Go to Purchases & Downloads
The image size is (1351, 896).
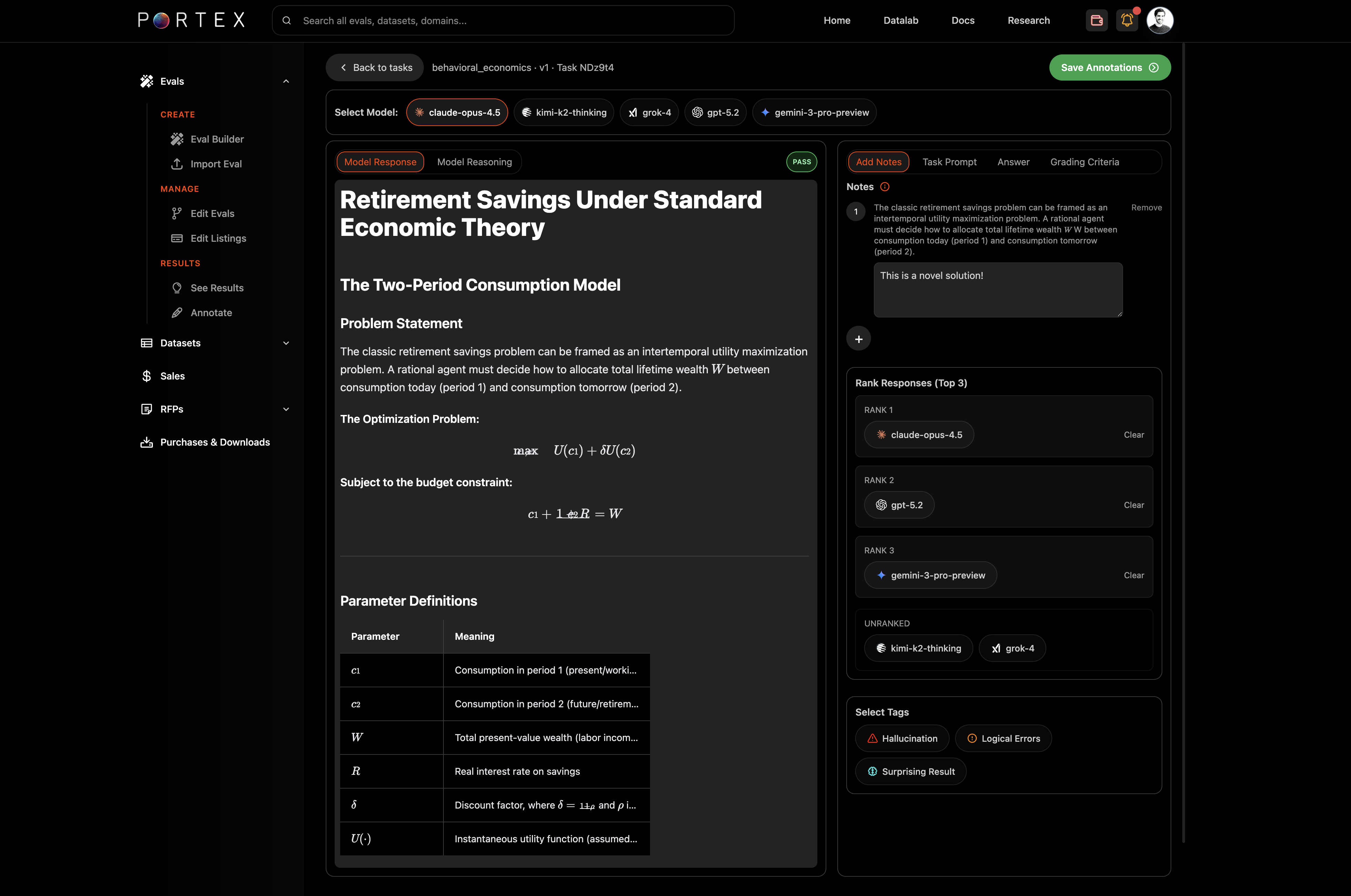[x=215, y=442]
